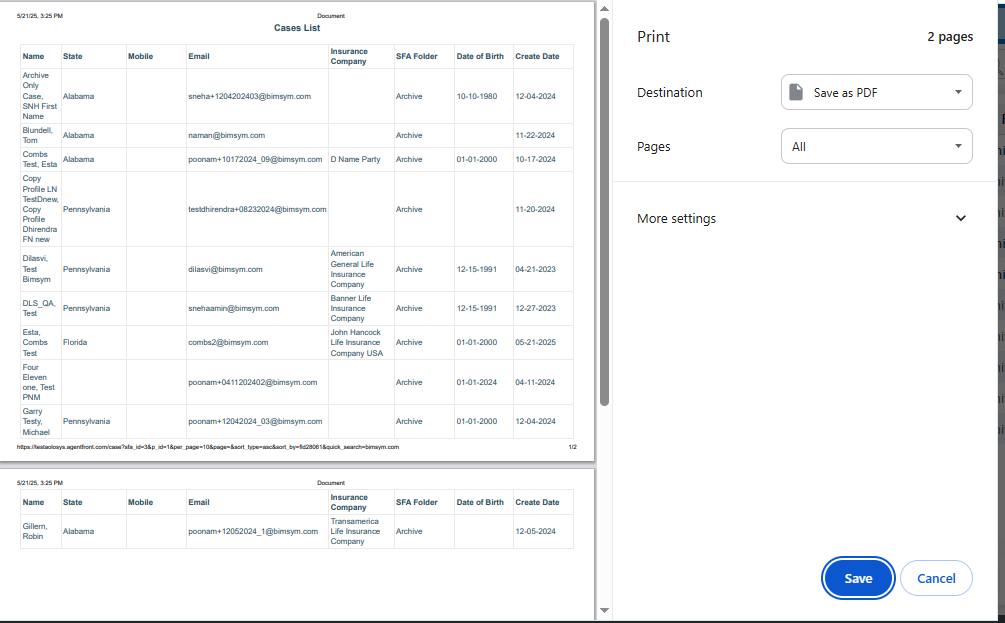Click the Create Date header on first page
Screen dimensions: 1005x623
[537, 56]
